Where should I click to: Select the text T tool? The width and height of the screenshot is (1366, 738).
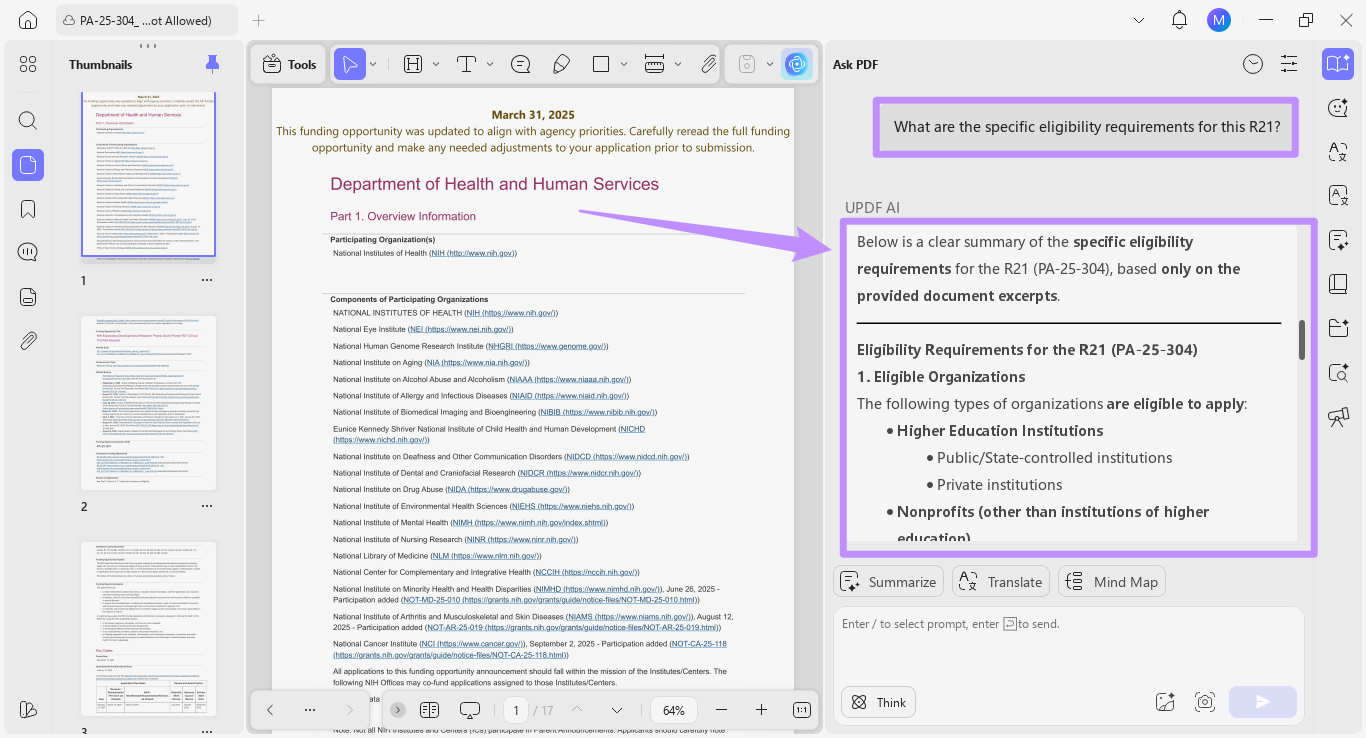coord(466,64)
